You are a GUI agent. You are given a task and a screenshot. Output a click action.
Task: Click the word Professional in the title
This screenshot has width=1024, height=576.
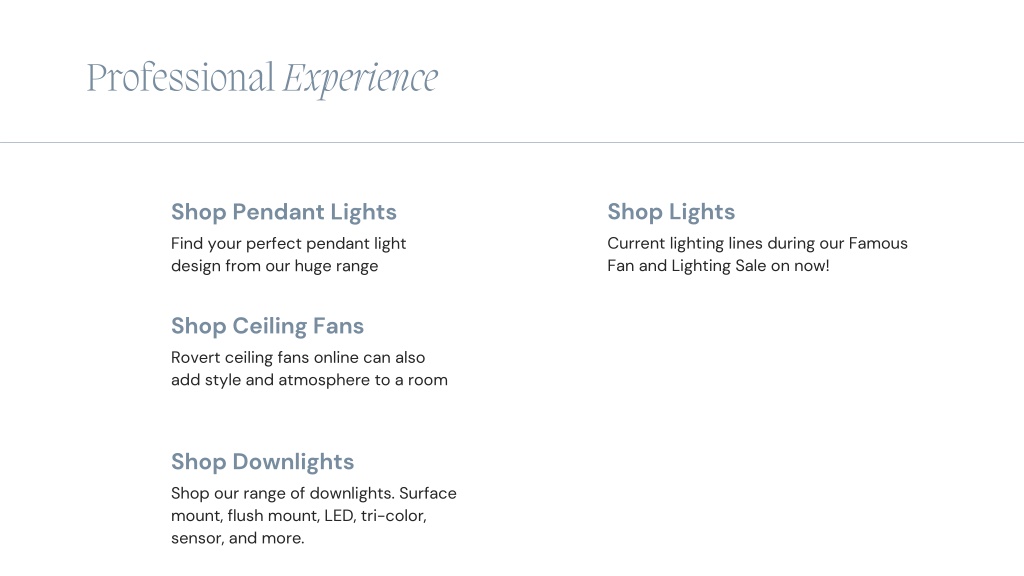(180, 78)
